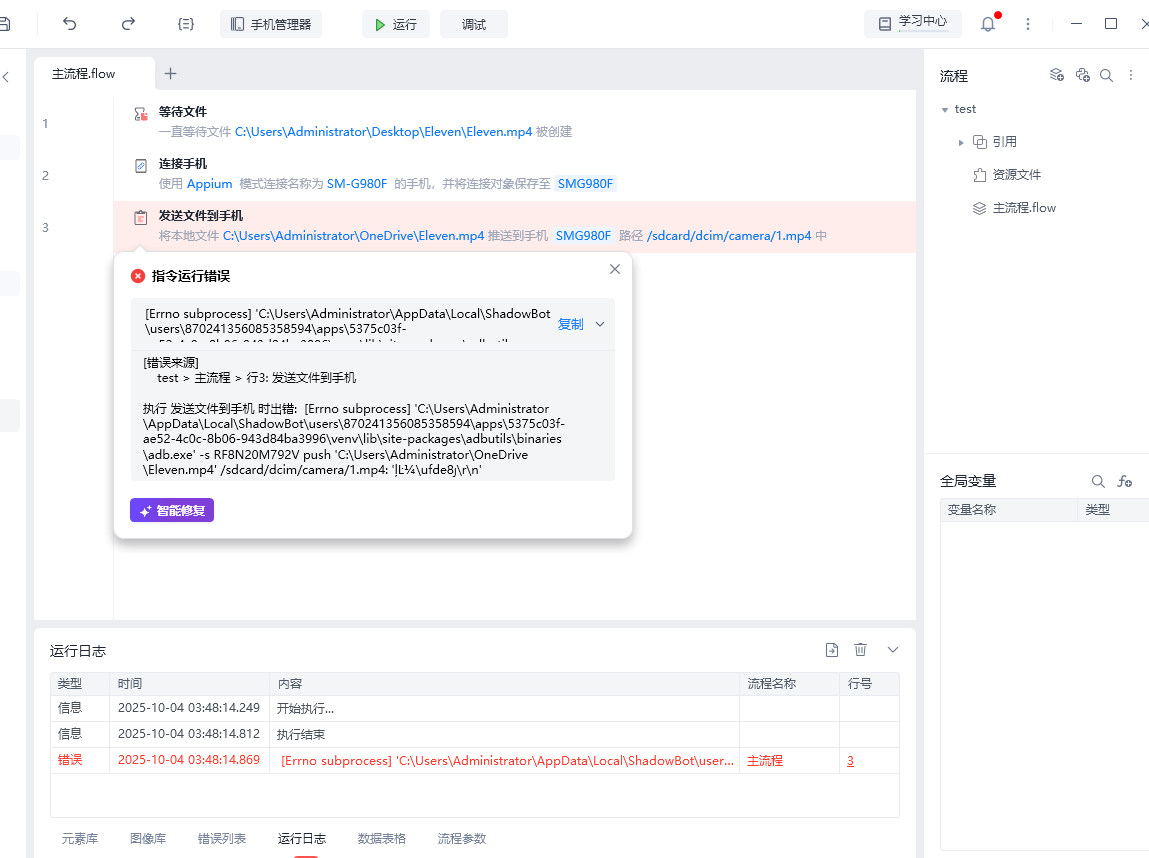Viewport: 1149px width, 858px height.
Task: Select 资源文件 in flow tree
Action: 1016,174
